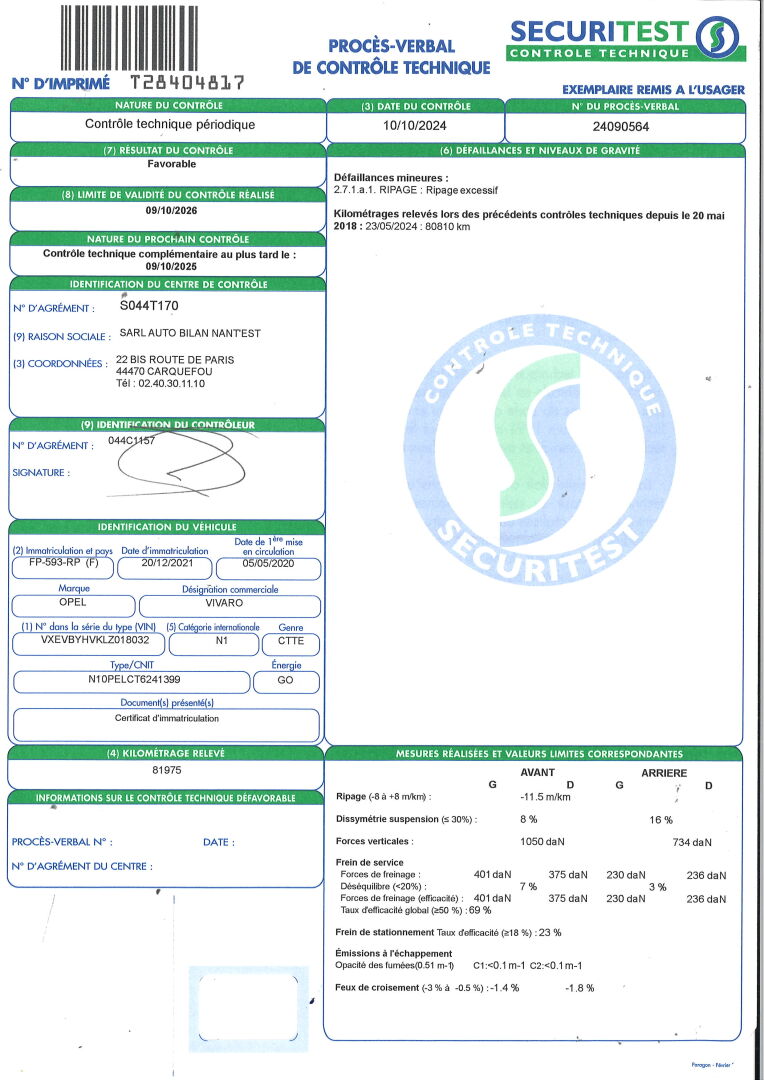Click the title Procès-verbal de contrôle technique
Image resolution: width=764 pixels, height=1080 pixels.
[x=391, y=56]
